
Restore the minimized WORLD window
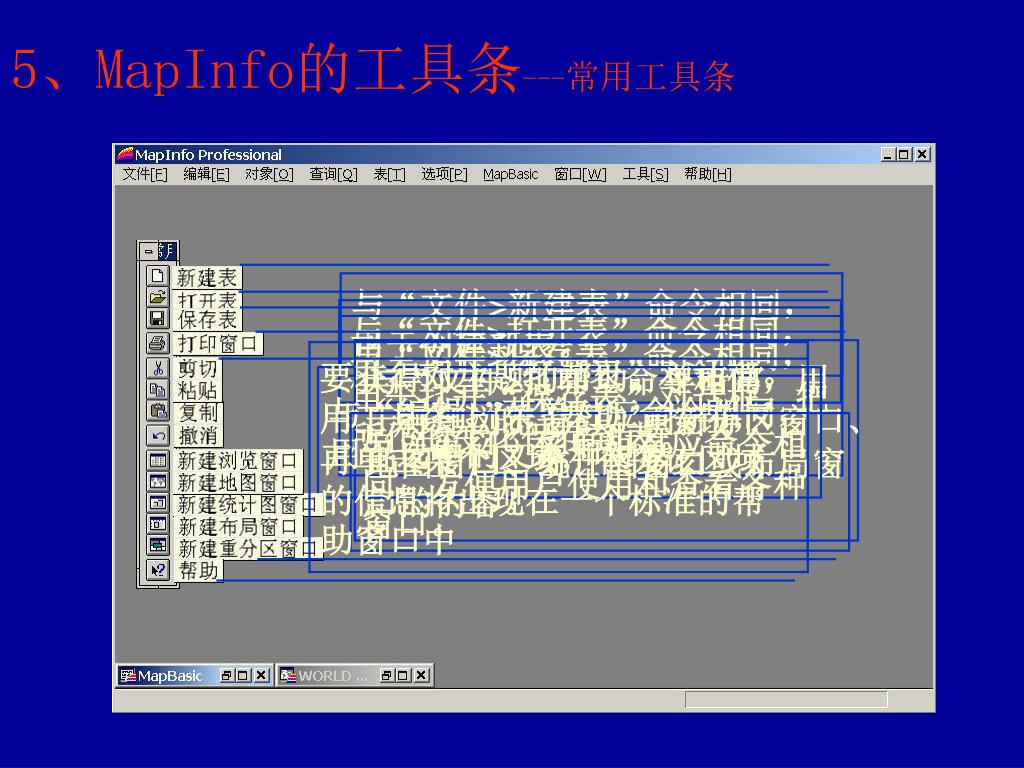(387, 675)
